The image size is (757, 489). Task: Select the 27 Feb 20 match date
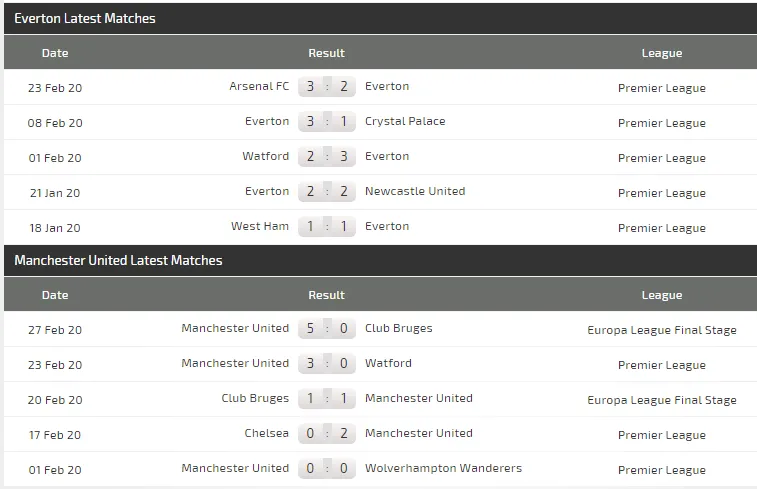click(x=55, y=330)
